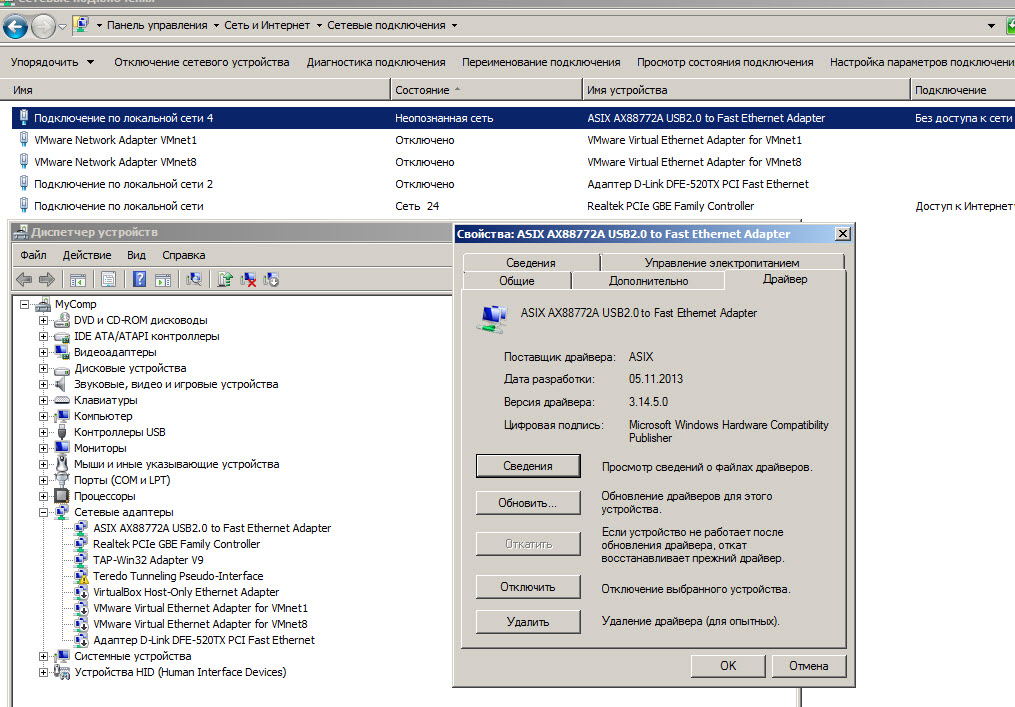
Task: Click the uninstall device icon with red X
Action: pos(248,279)
